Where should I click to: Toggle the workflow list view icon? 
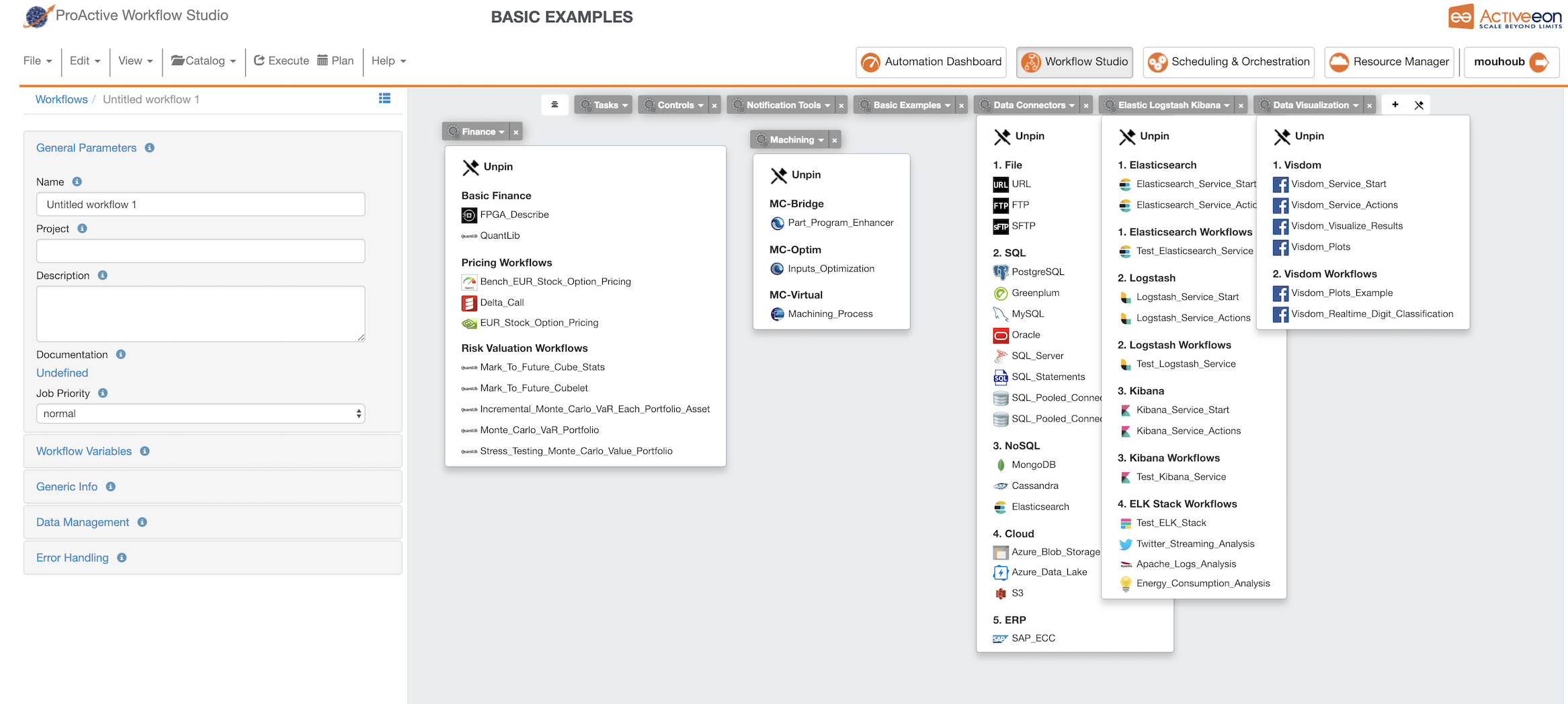(x=384, y=99)
